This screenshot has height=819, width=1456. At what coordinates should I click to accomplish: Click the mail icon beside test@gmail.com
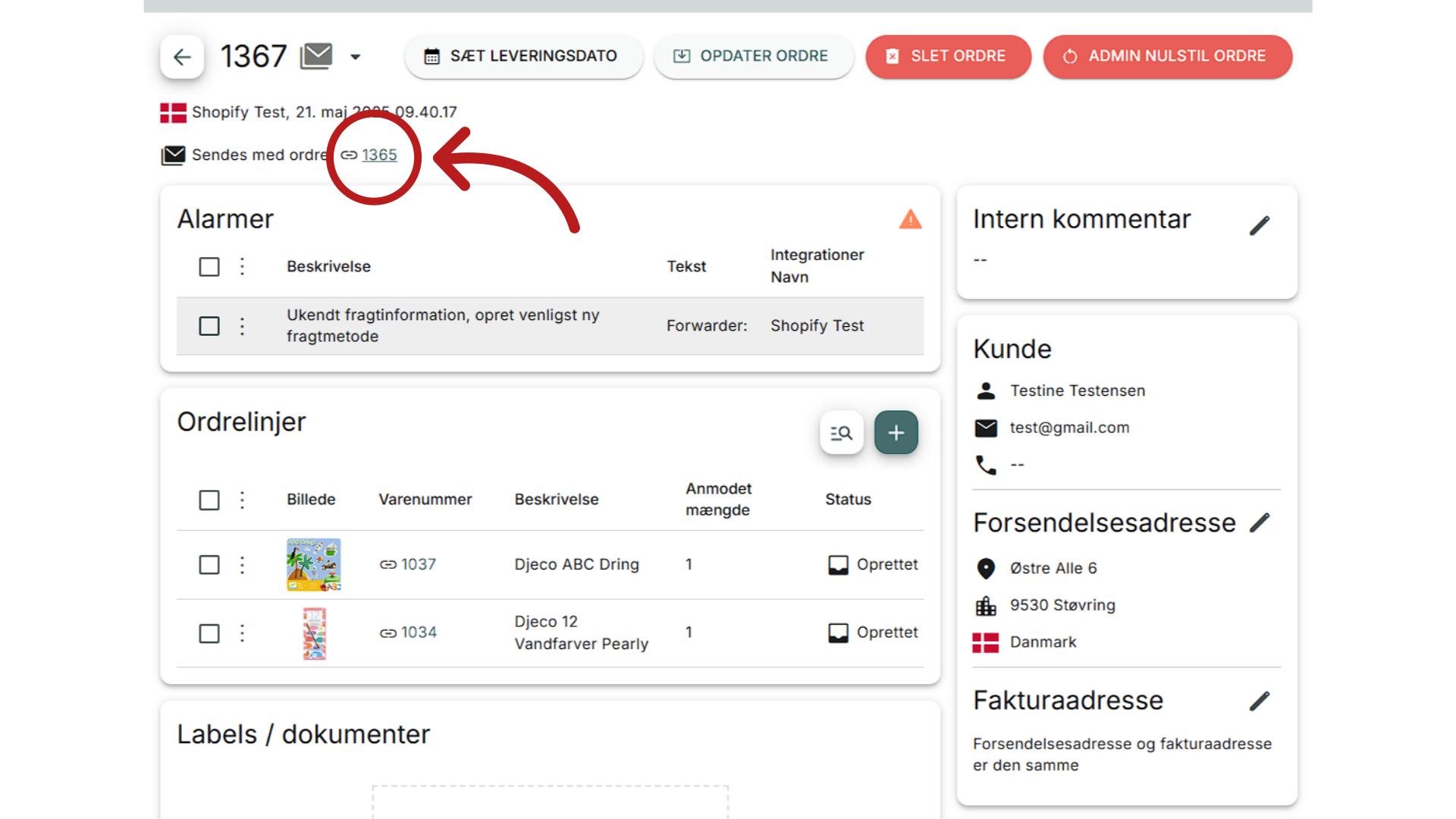click(x=986, y=428)
